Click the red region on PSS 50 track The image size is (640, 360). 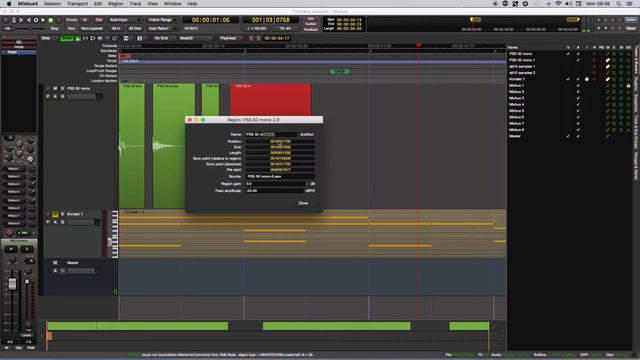[x=271, y=100]
